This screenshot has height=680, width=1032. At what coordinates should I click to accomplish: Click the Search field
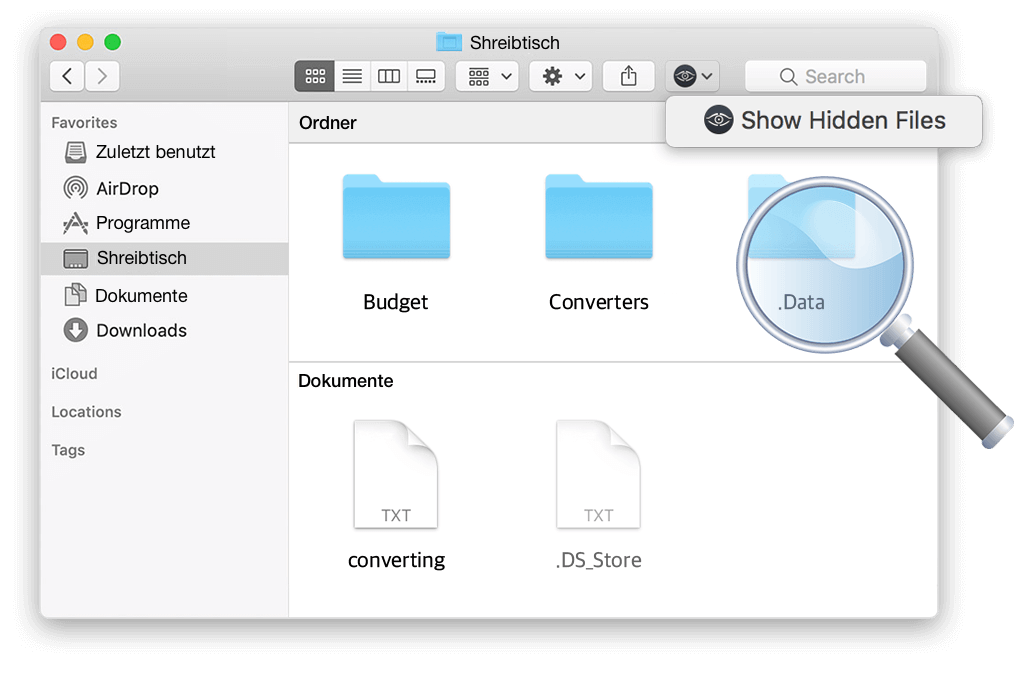pyautogui.click(x=836, y=76)
